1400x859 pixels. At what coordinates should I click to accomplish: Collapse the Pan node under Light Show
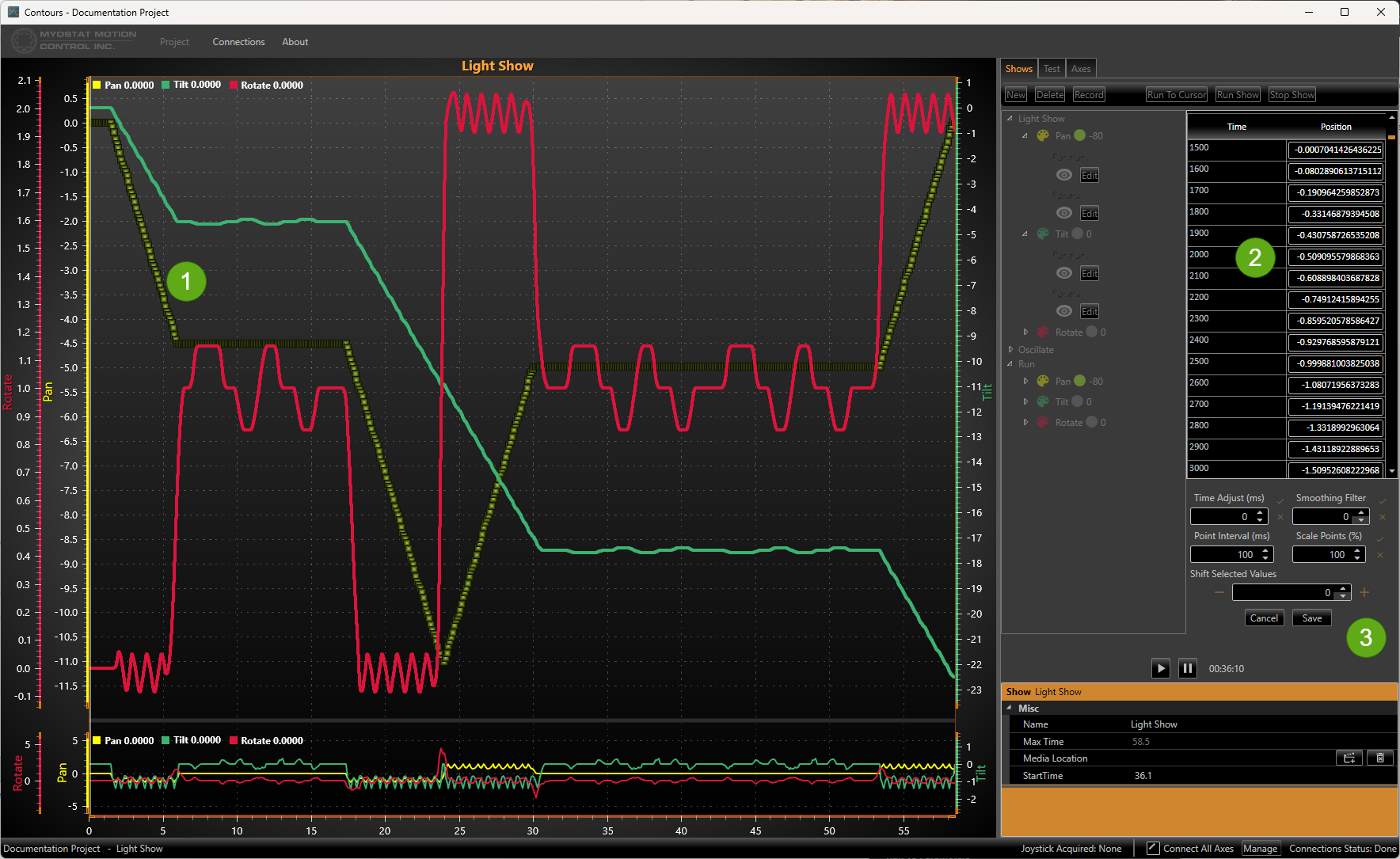1025,135
